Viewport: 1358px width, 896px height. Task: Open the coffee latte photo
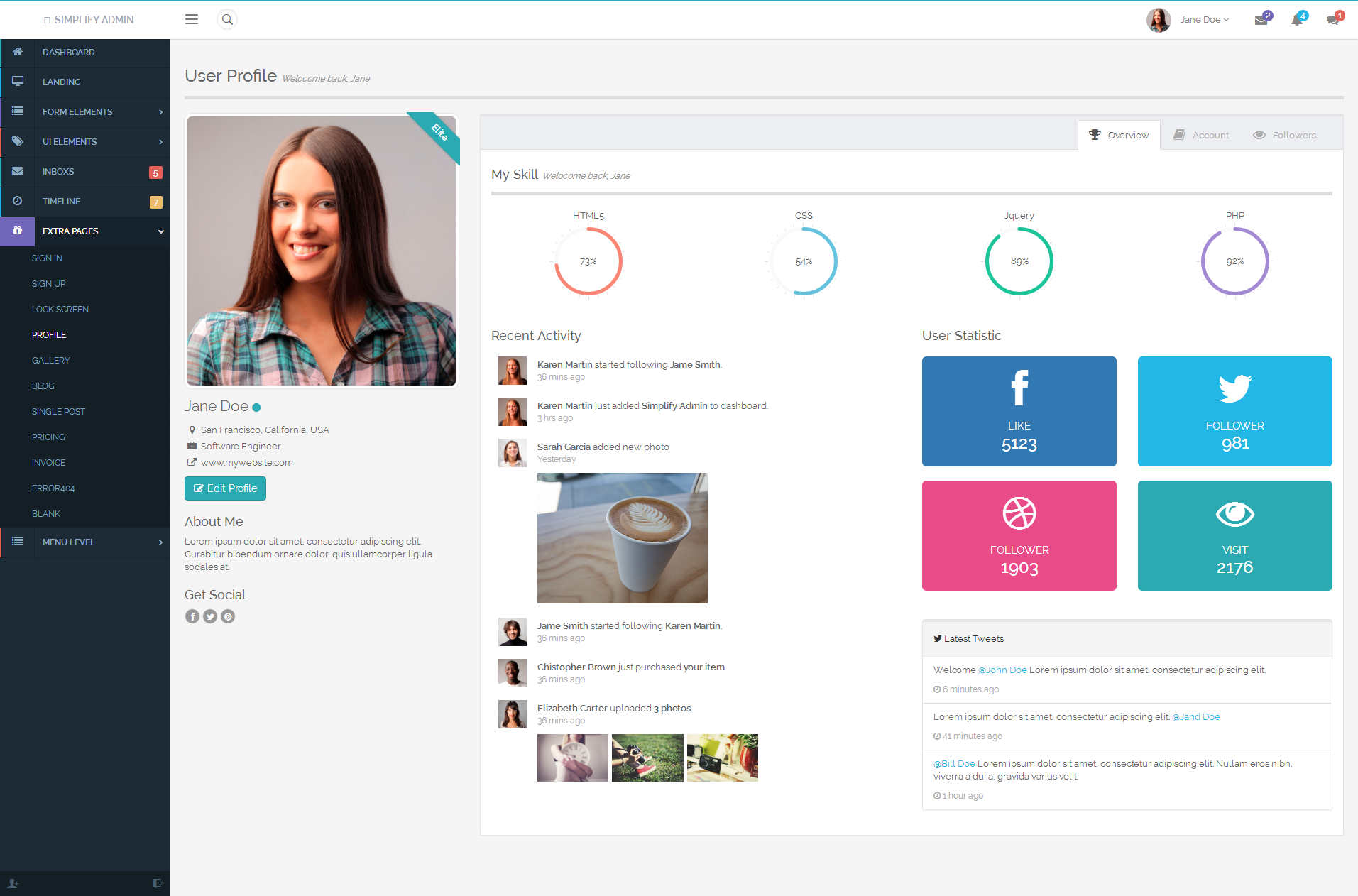[623, 538]
